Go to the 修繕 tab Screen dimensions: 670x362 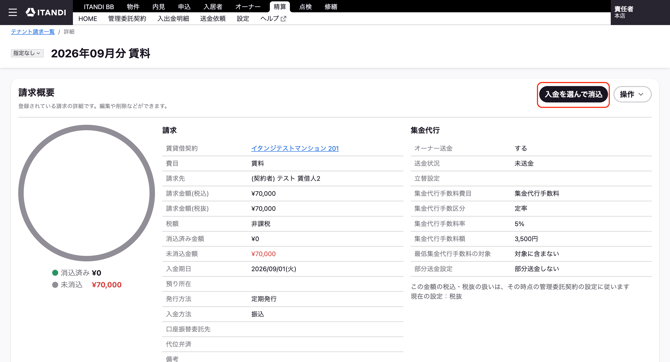[x=331, y=6]
